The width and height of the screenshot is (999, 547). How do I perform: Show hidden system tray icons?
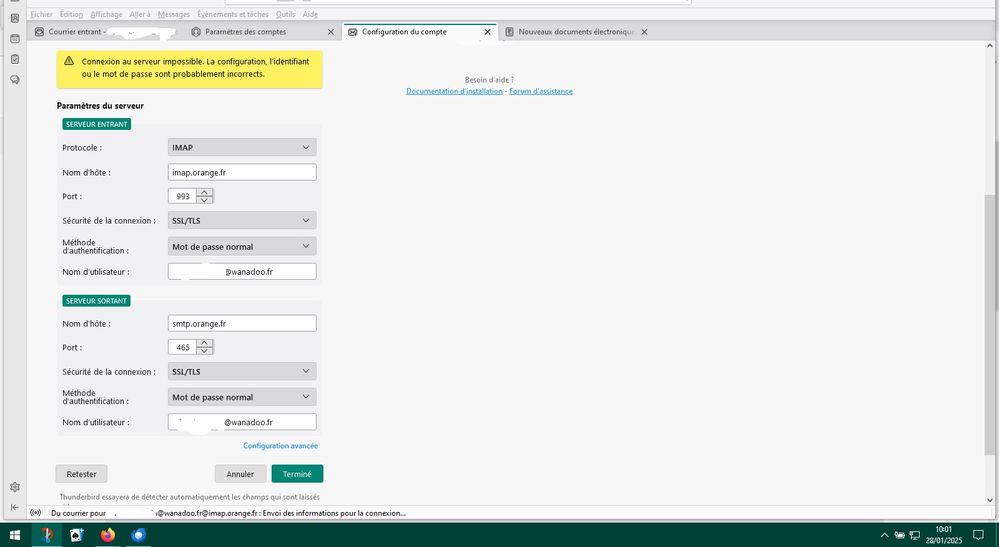pyautogui.click(x=884, y=535)
